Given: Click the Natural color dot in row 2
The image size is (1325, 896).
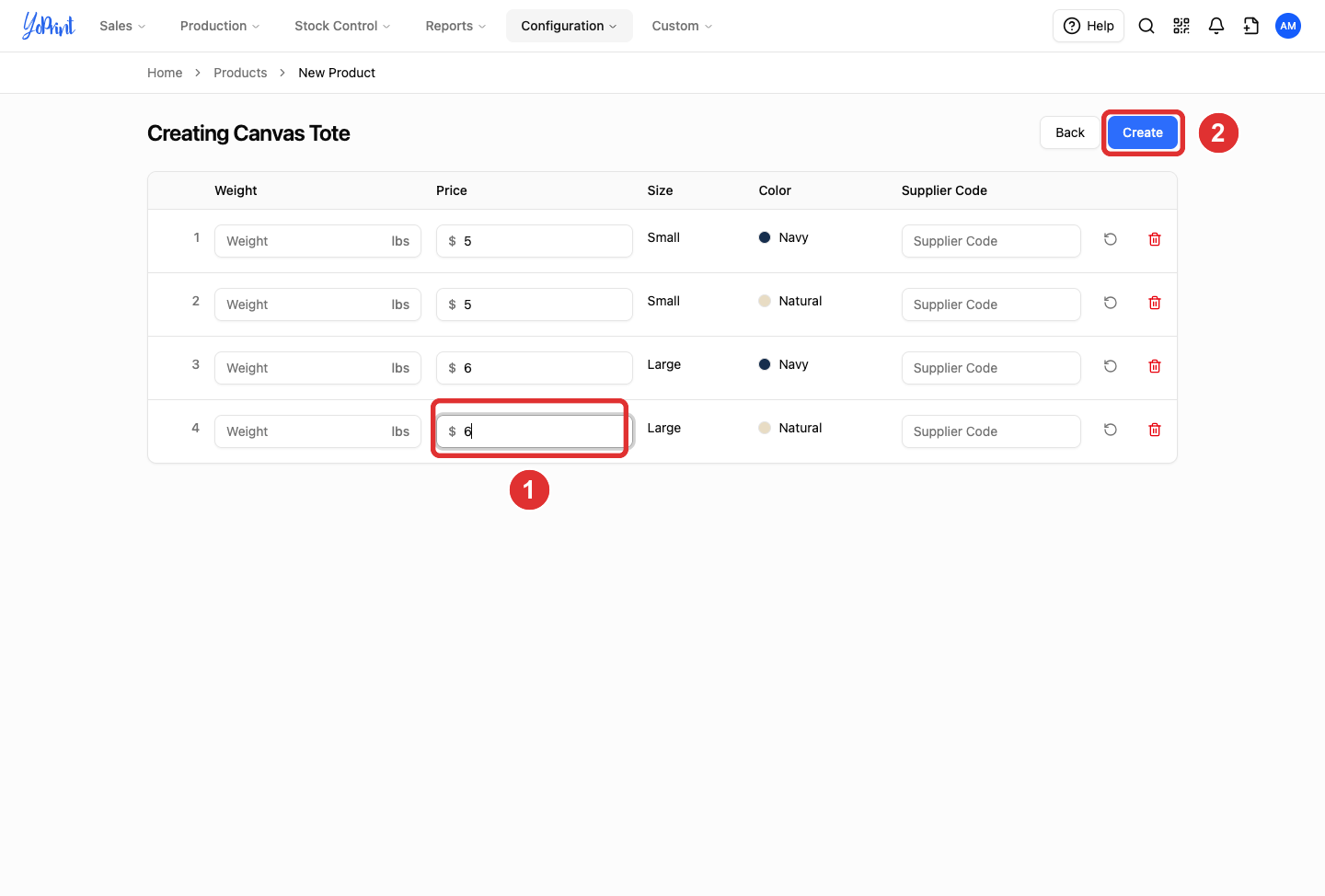Looking at the screenshot, I should [x=765, y=301].
